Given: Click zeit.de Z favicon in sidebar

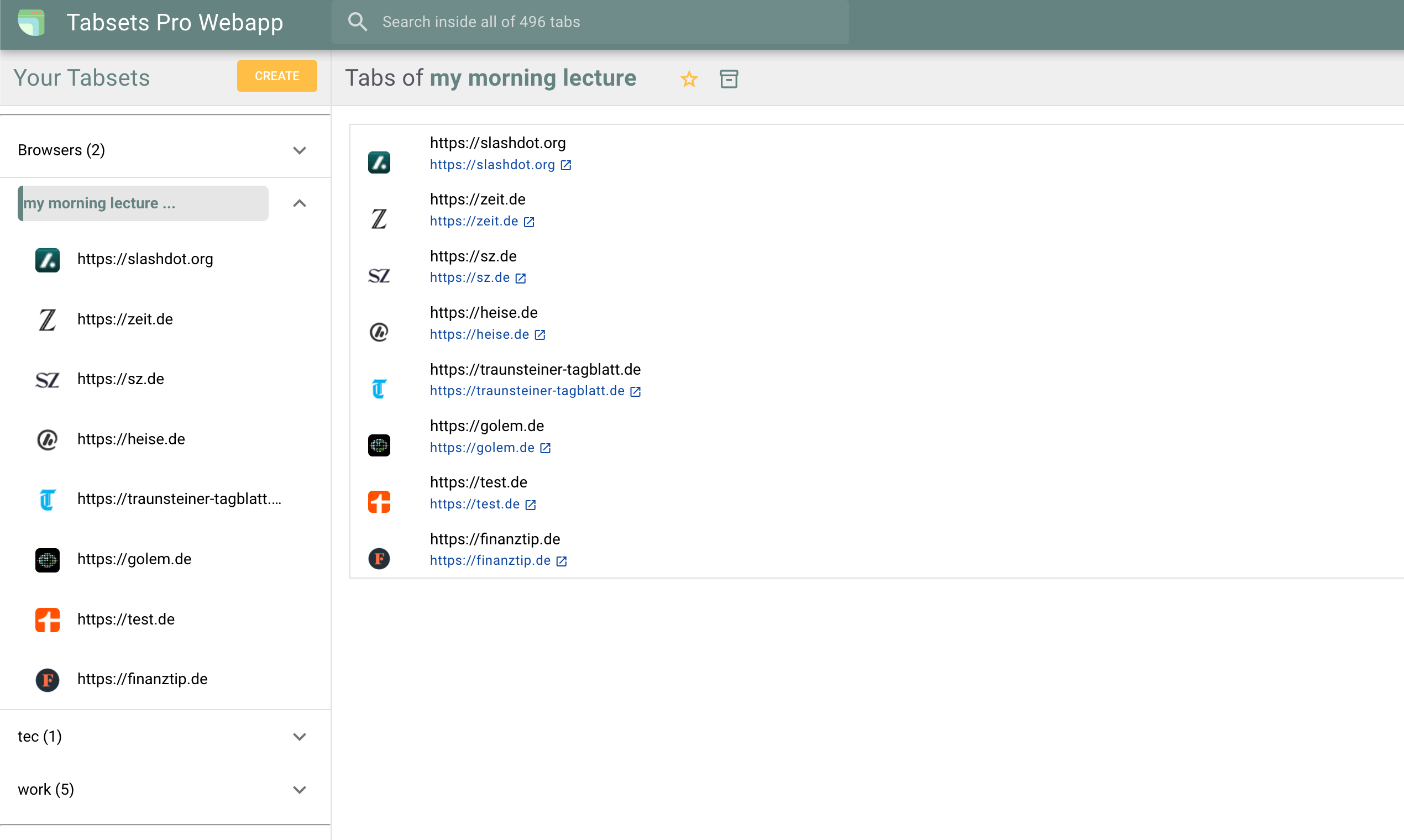Looking at the screenshot, I should coord(48,320).
